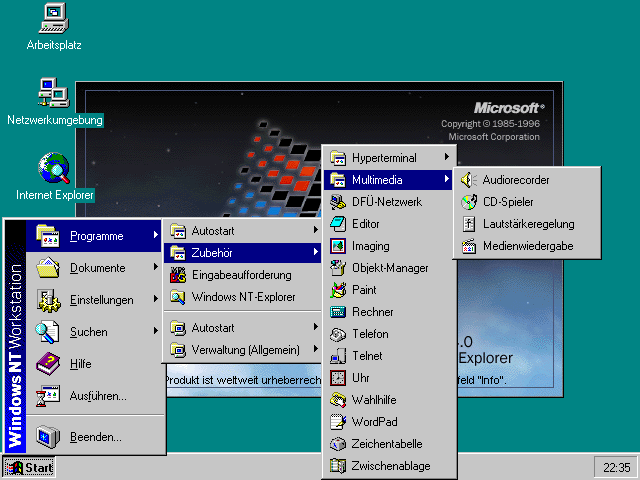Screen dimensions: 640x480
Task: Click the CD-Spieler icon
Action: (x=468, y=202)
